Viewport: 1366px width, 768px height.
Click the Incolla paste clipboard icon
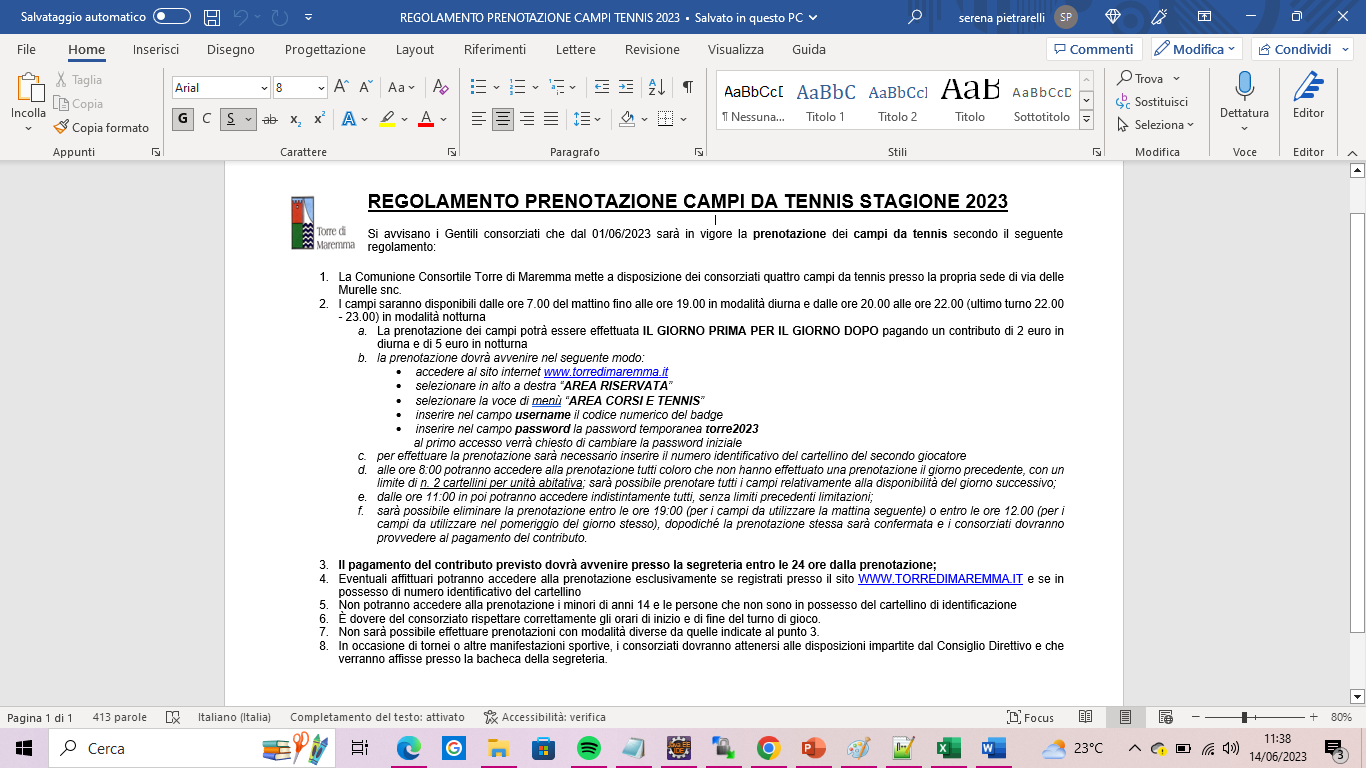pos(28,89)
